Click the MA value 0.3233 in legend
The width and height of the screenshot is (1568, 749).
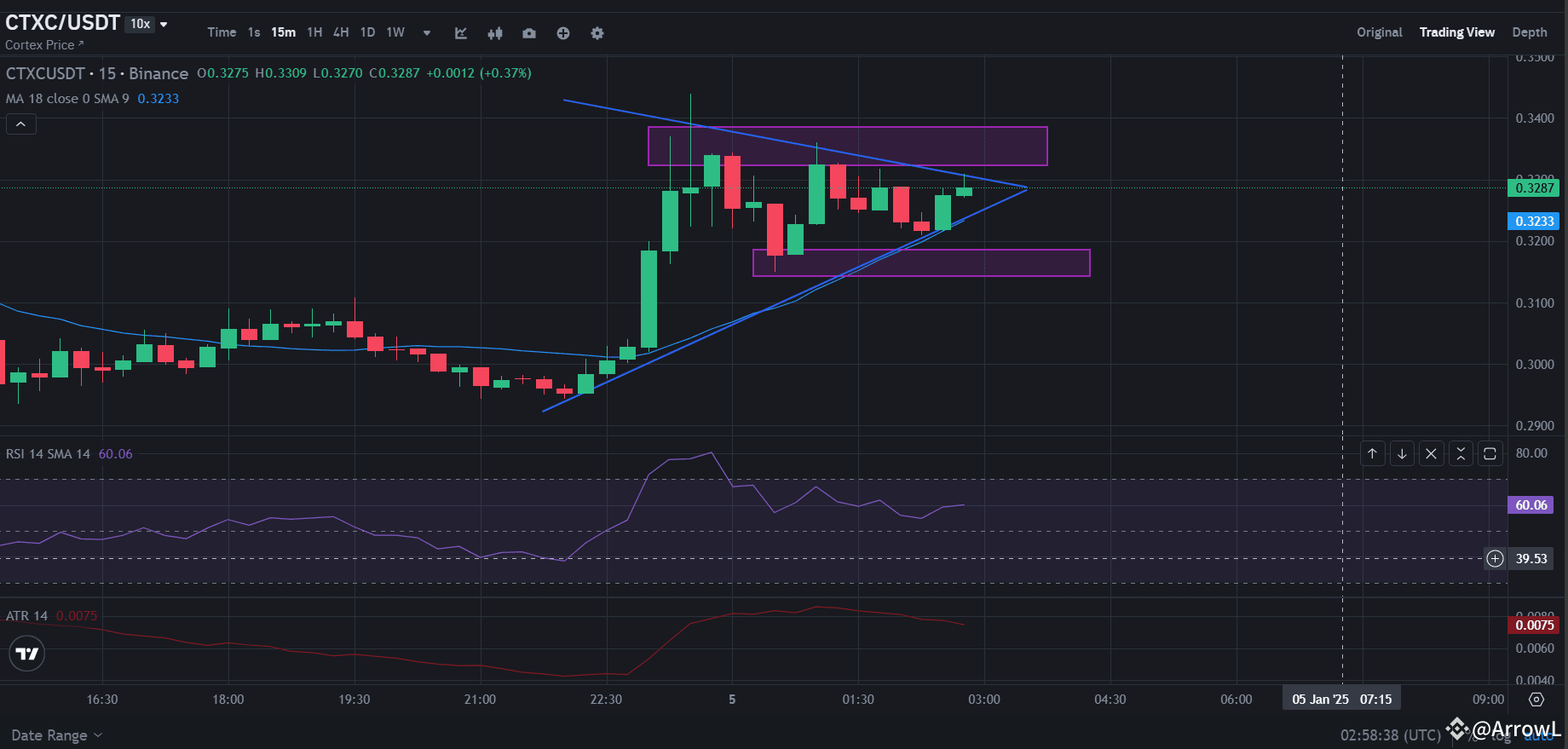pos(159,99)
